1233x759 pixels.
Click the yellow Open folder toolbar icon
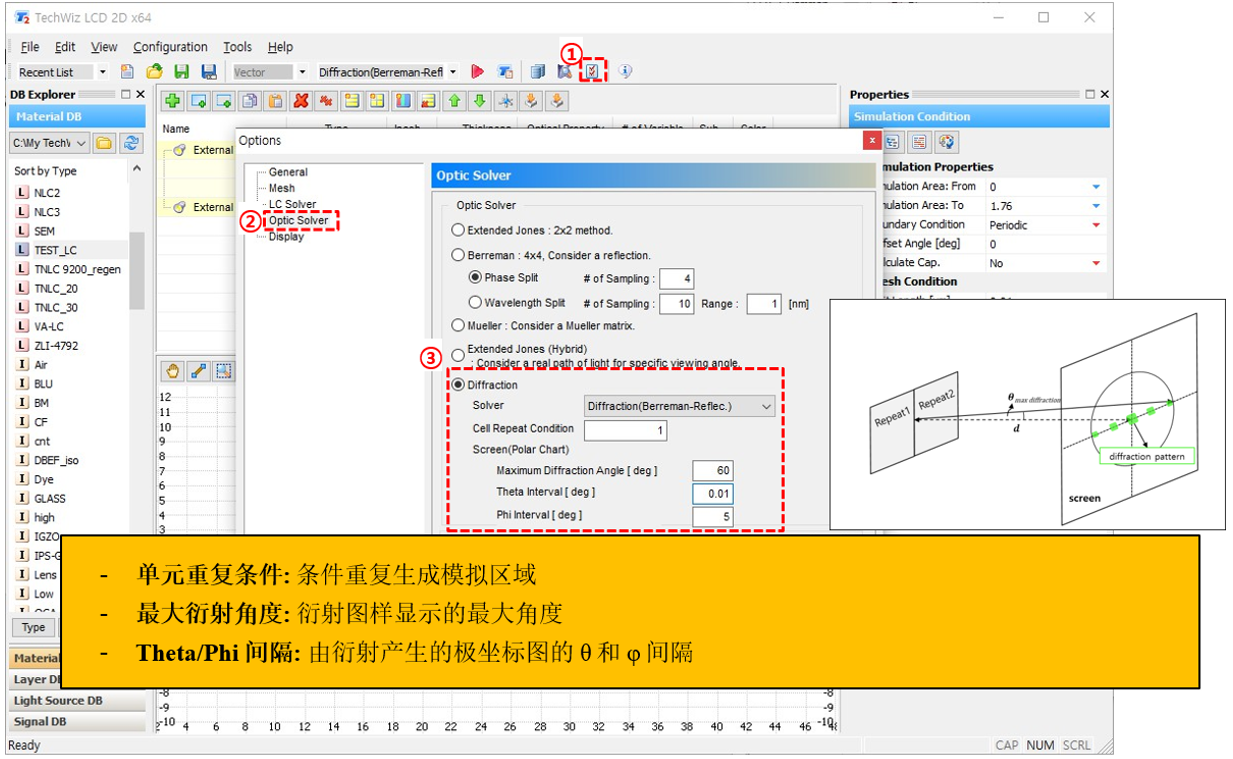[154, 72]
